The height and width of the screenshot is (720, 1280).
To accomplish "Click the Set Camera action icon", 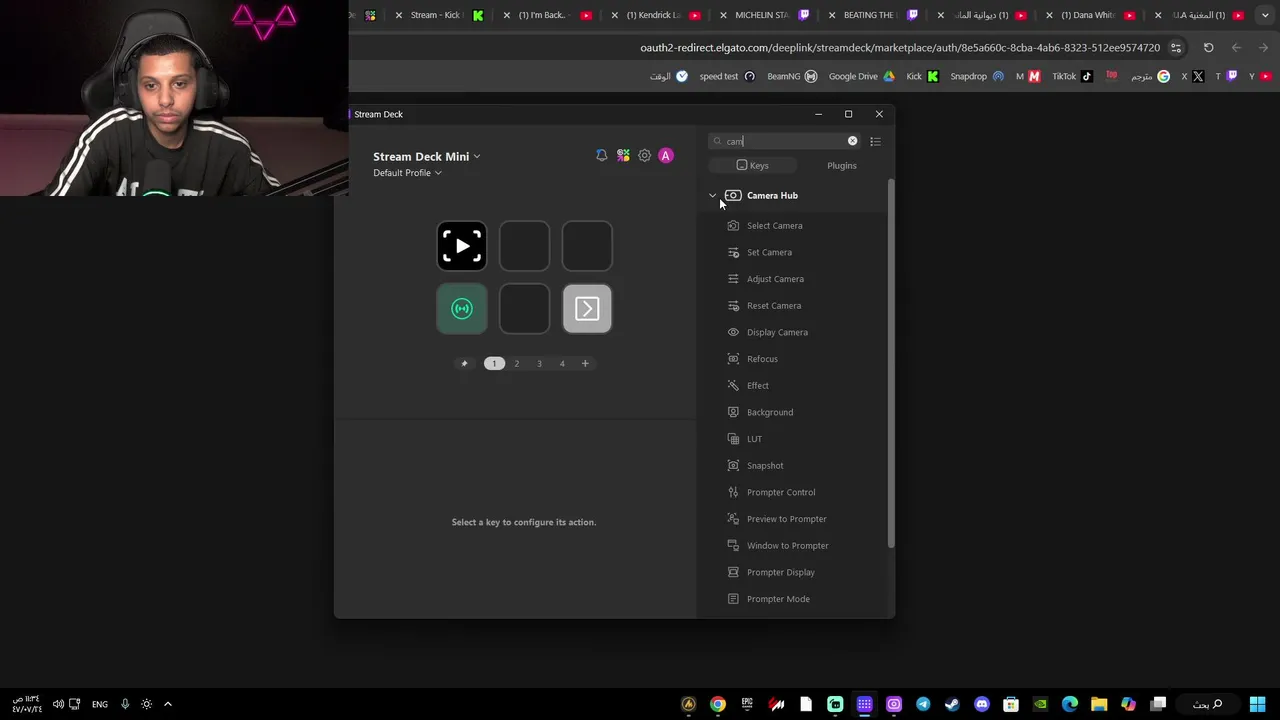I will (x=733, y=253).
